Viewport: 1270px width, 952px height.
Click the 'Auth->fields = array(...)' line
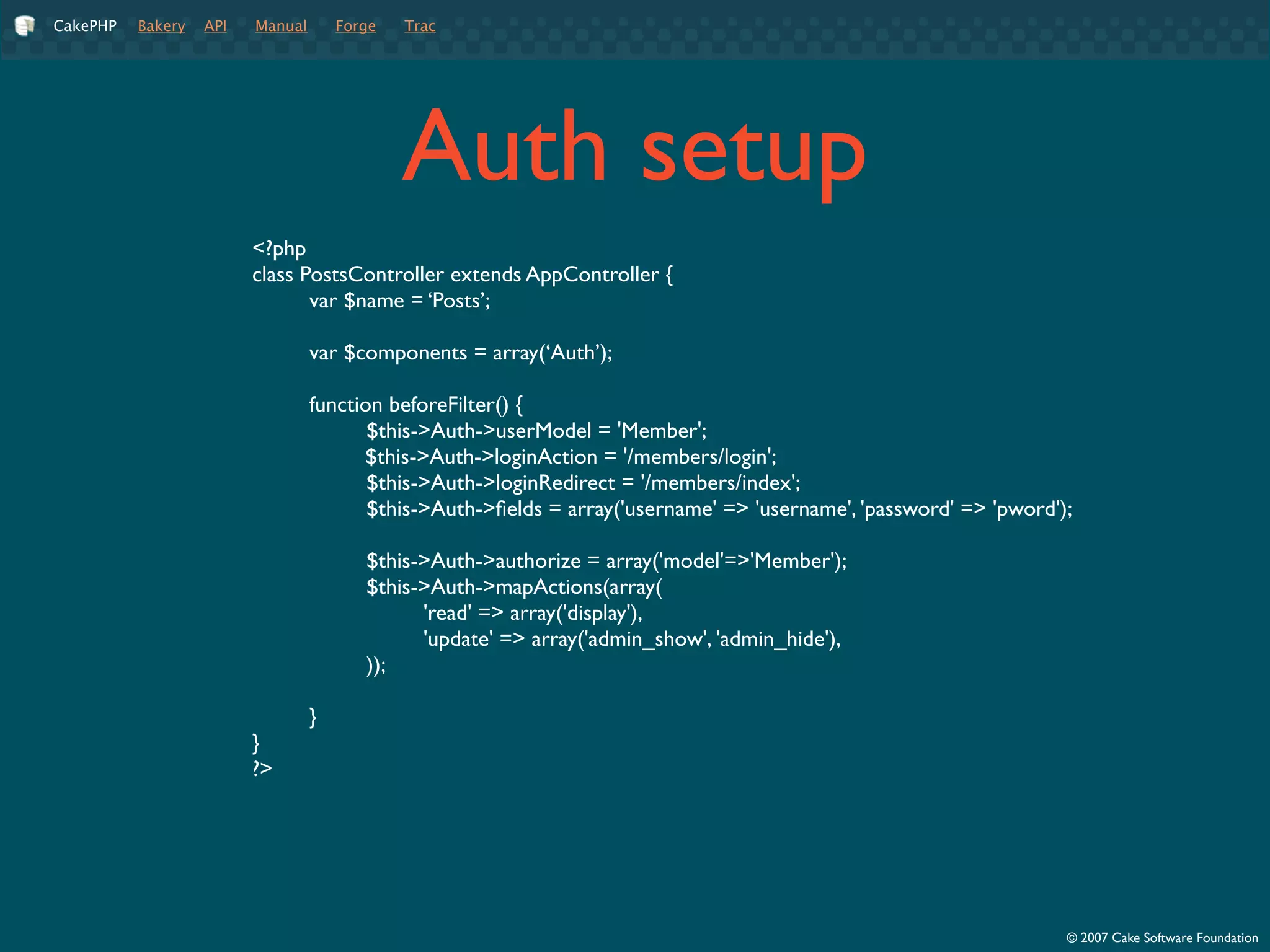tap(719, 509)
